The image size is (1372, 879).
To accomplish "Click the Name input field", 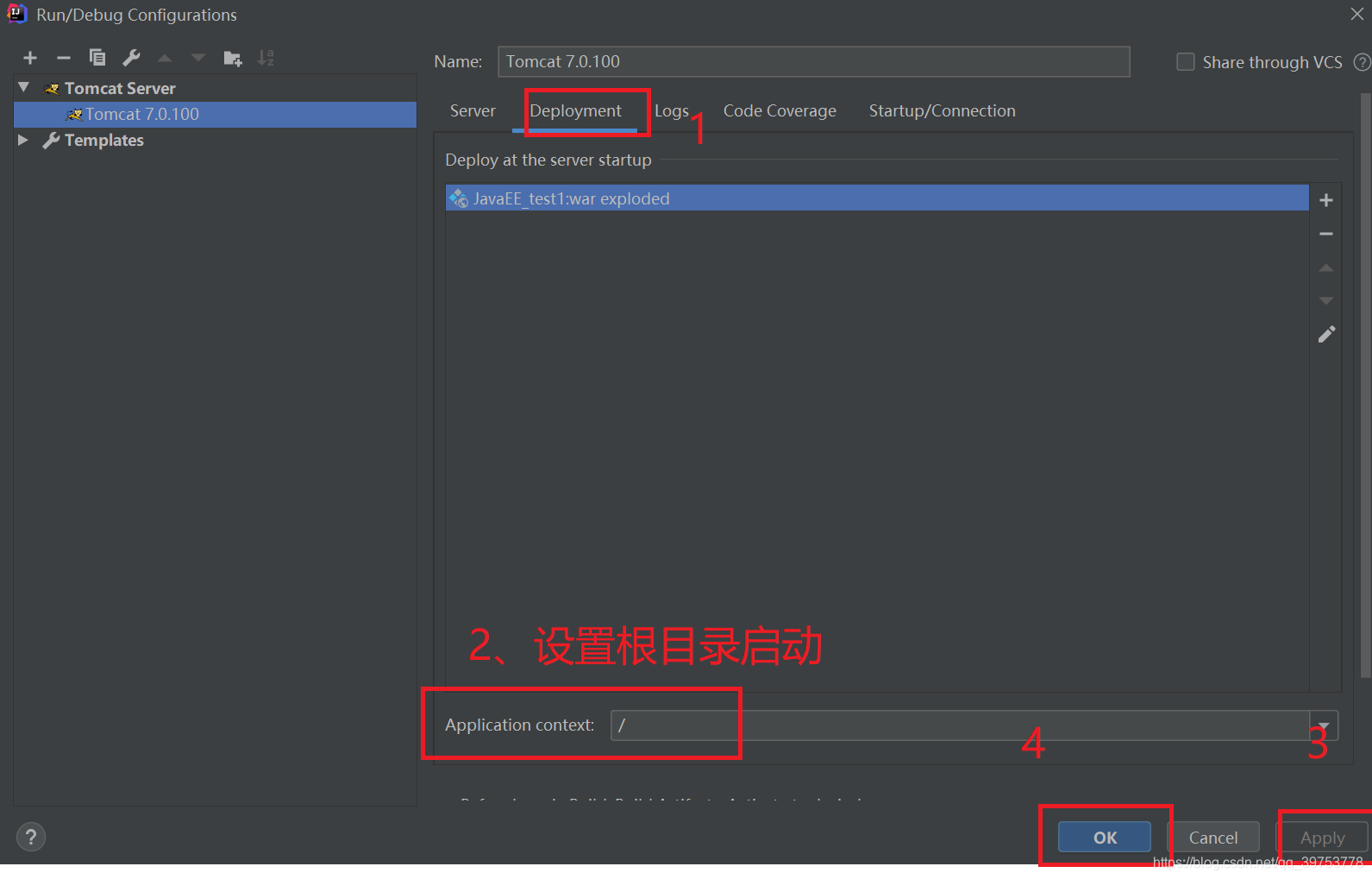I will pyautogui.click(x=813, y=61).
